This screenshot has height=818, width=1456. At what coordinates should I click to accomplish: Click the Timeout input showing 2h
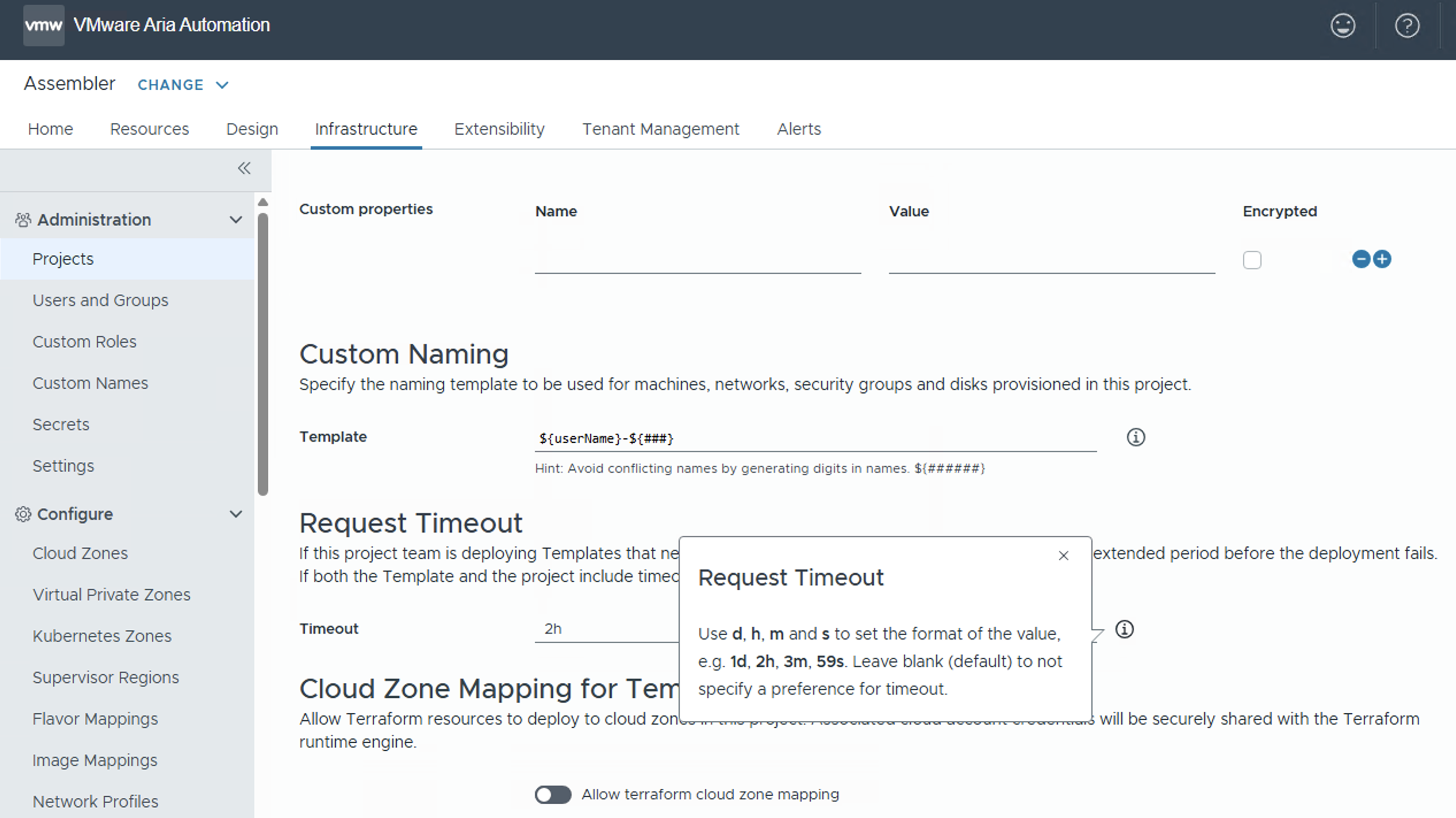pos(607,629)
